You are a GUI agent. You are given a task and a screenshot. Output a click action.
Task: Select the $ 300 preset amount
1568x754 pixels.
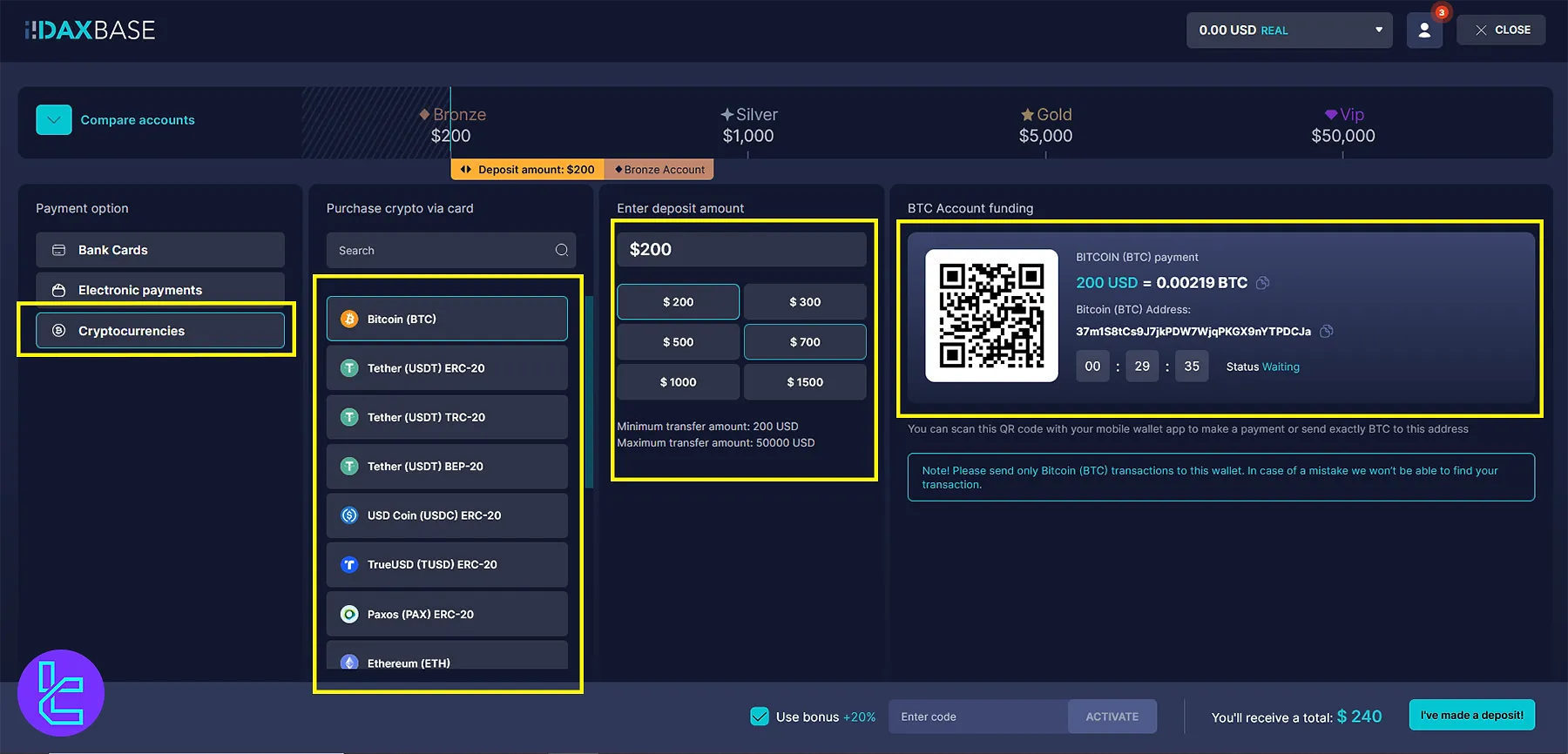805,302
